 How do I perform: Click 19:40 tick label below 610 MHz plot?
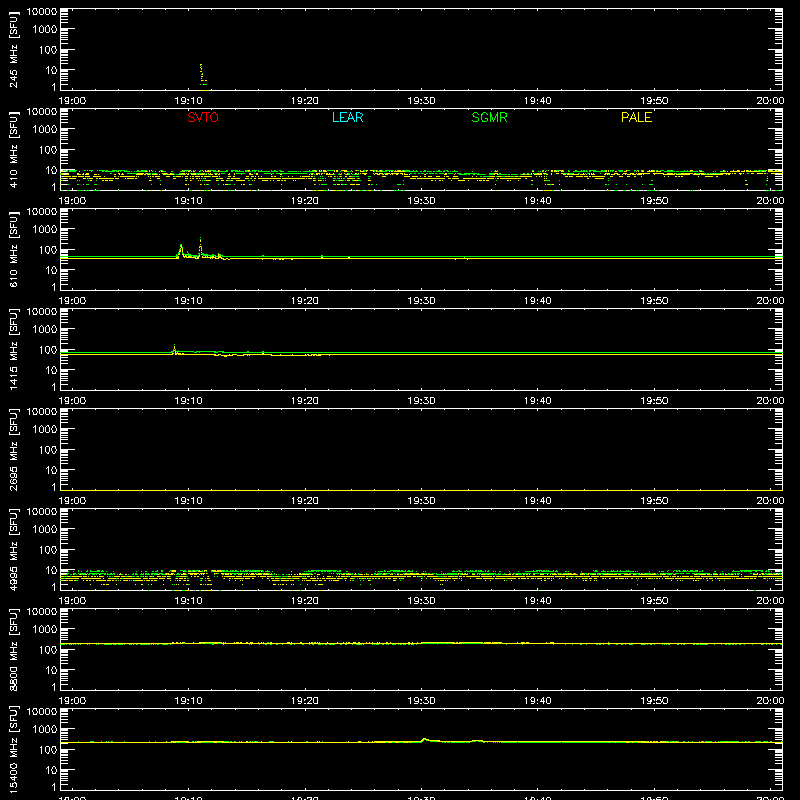point(538,301)
